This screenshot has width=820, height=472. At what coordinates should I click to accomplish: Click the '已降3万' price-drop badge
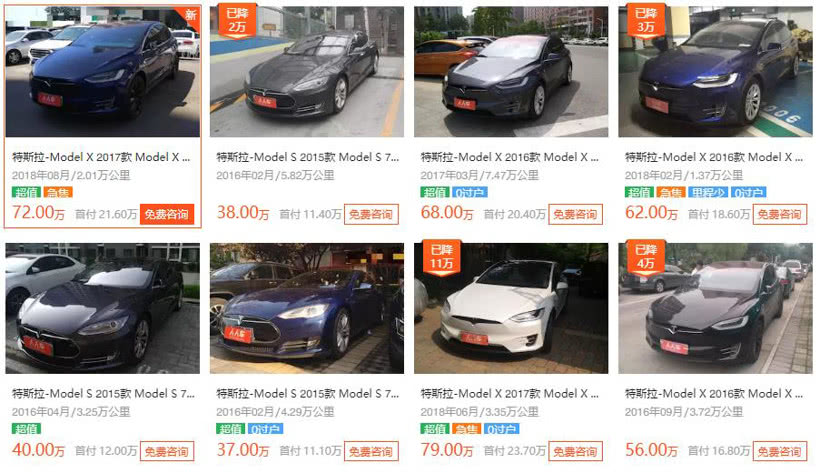[646, 21]
